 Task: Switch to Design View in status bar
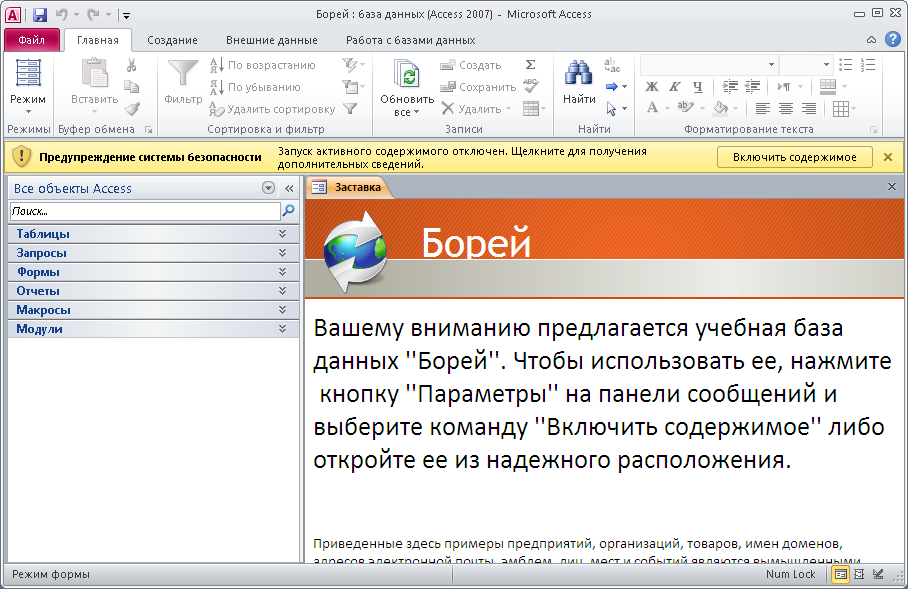pos(878,574)
